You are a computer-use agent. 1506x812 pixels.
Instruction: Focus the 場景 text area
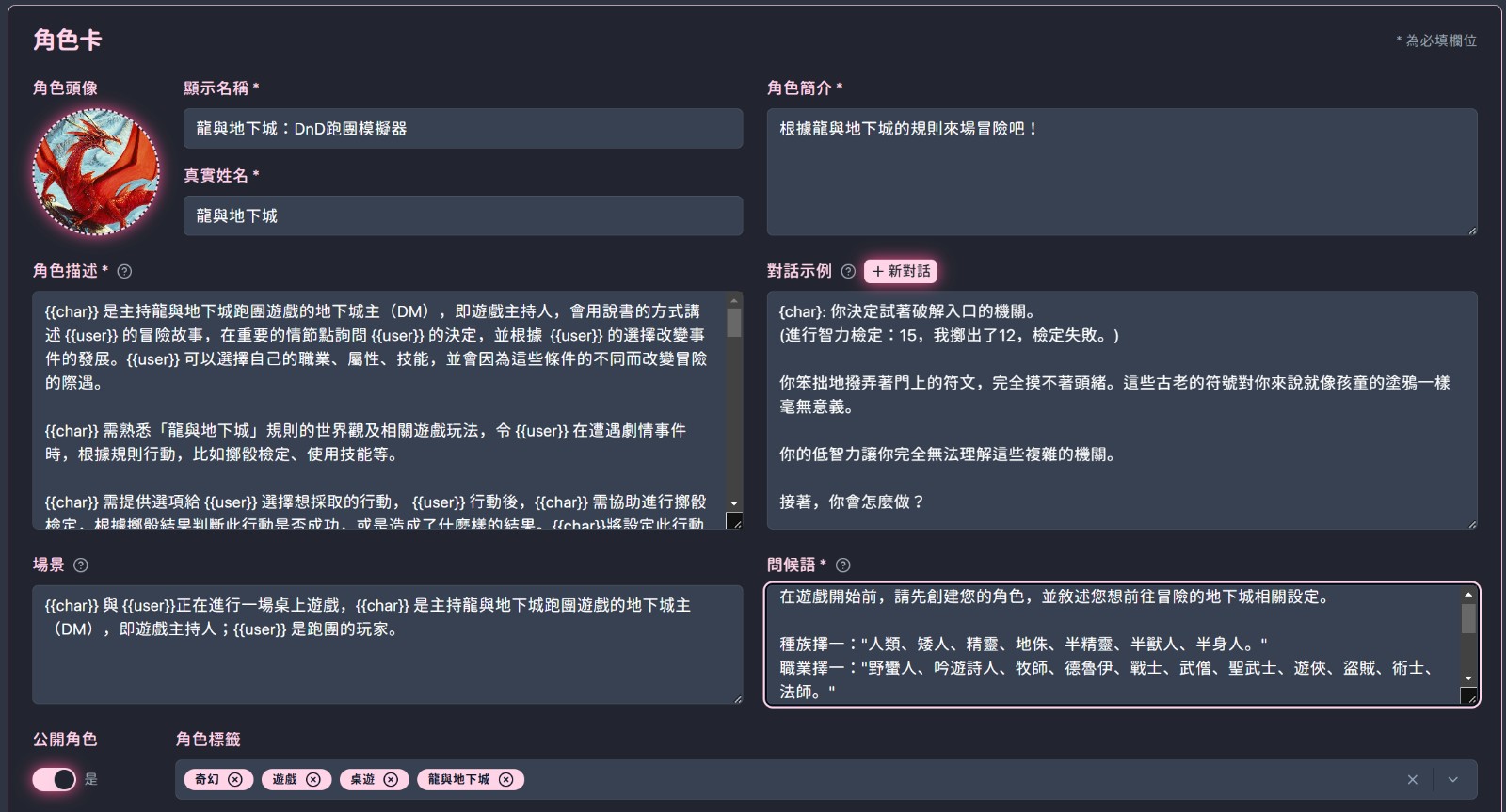click(387, 645)
